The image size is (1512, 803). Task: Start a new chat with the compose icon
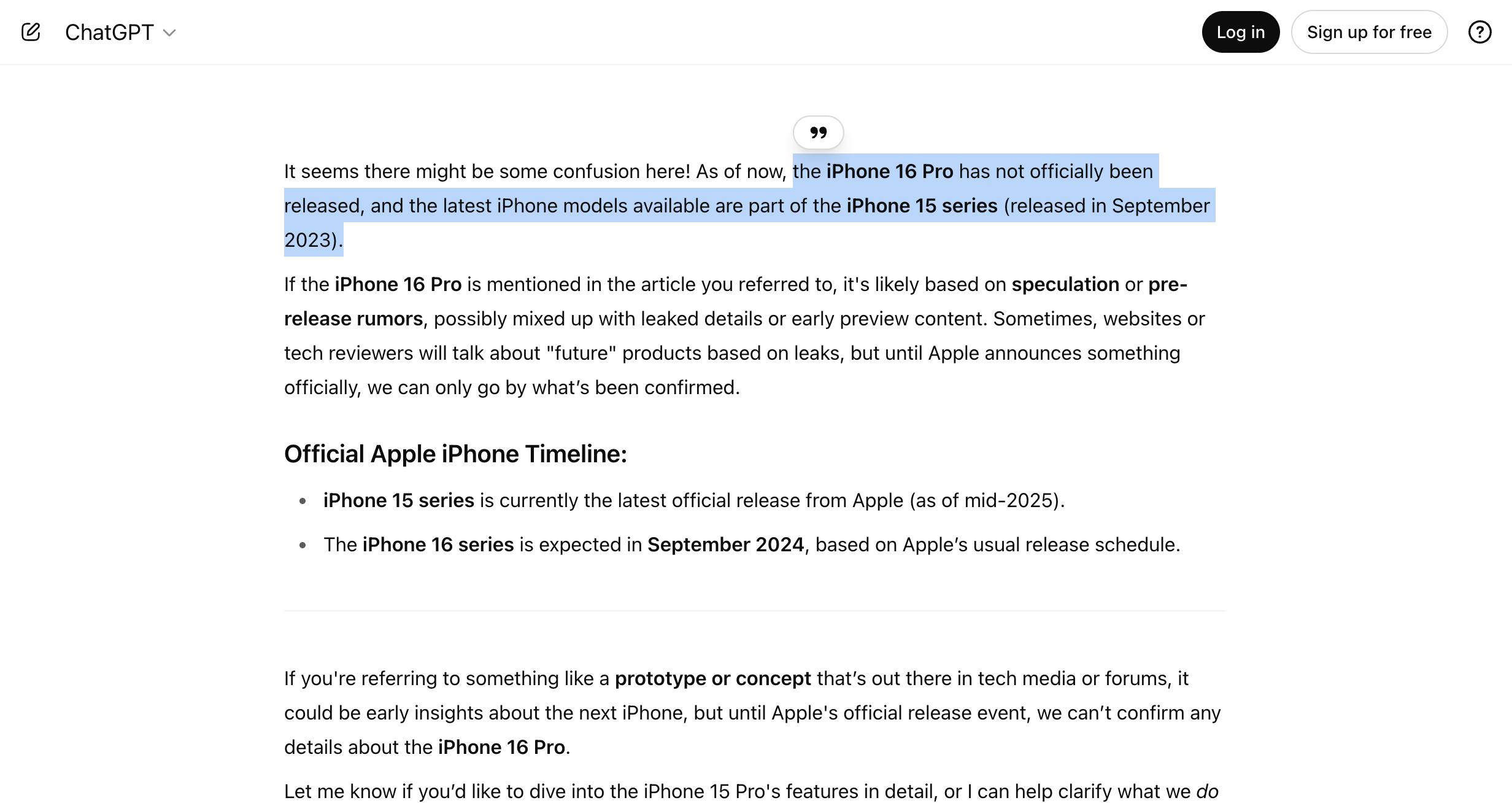point(31,32)
